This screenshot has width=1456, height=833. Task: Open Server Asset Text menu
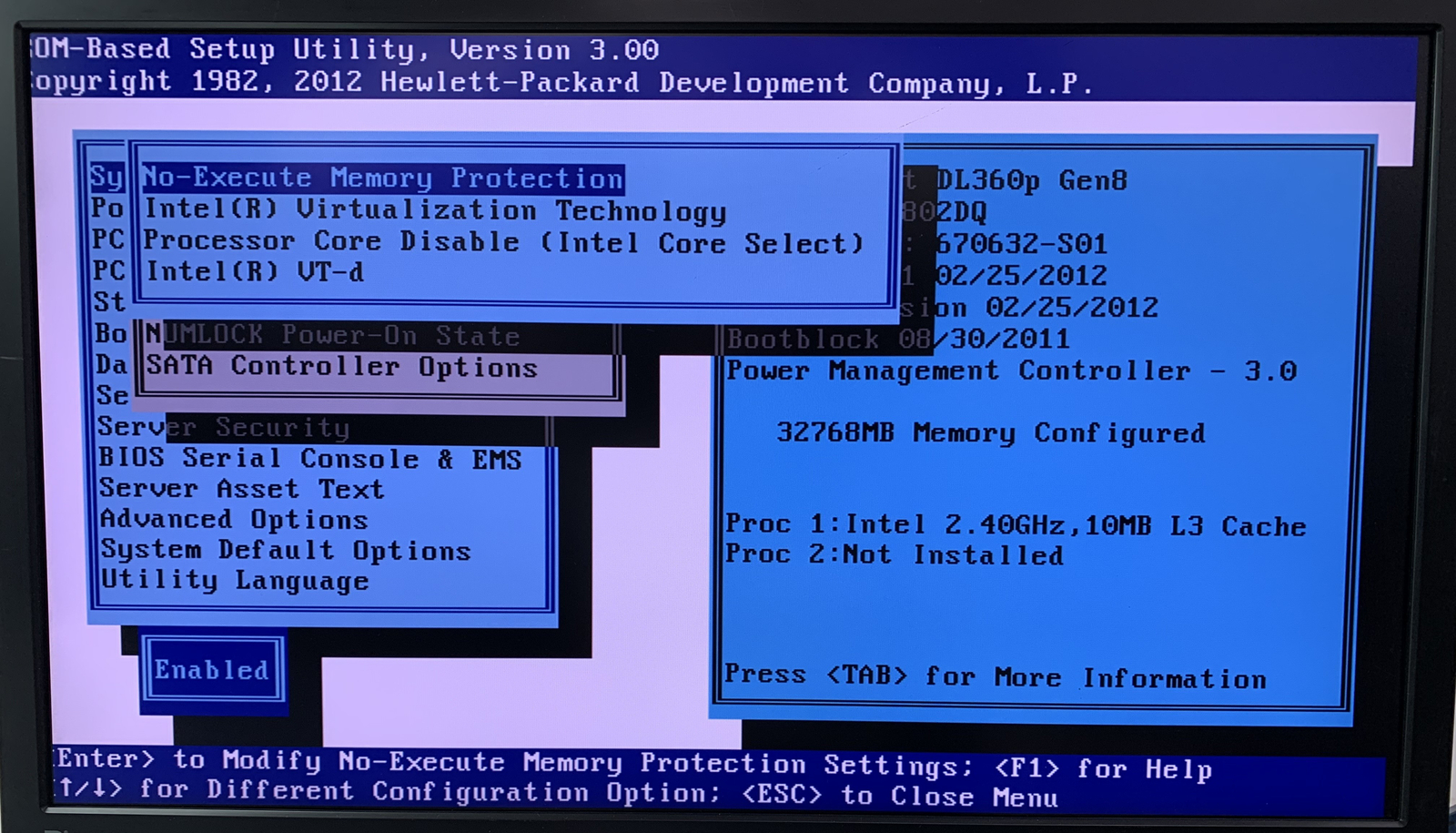point(241,489)
